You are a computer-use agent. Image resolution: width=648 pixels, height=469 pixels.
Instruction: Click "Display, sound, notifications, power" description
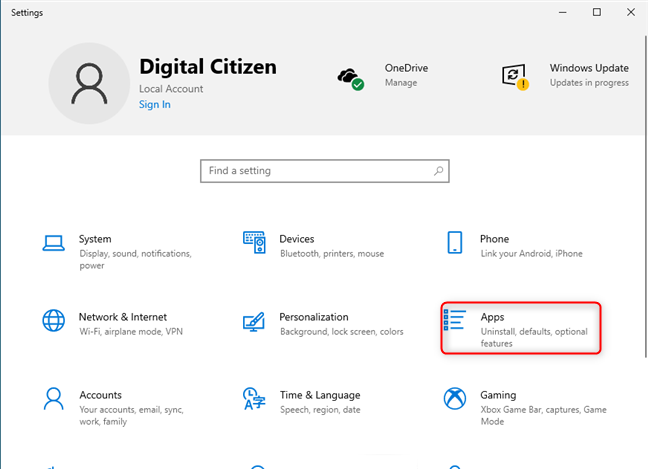[x=136, y=259]
